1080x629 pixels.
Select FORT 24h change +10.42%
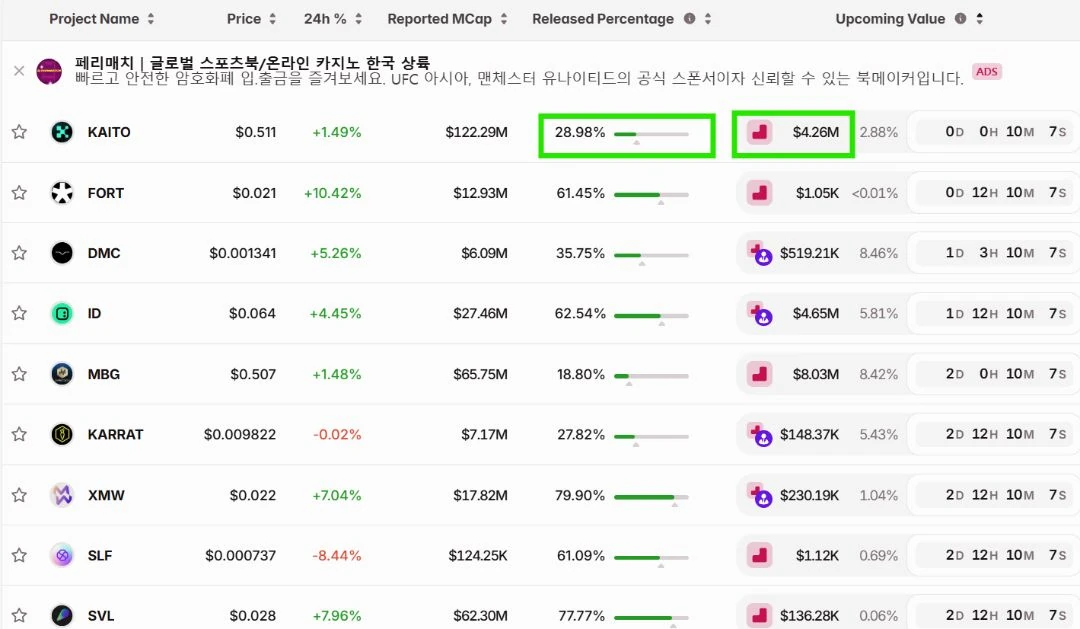[333, 193]
